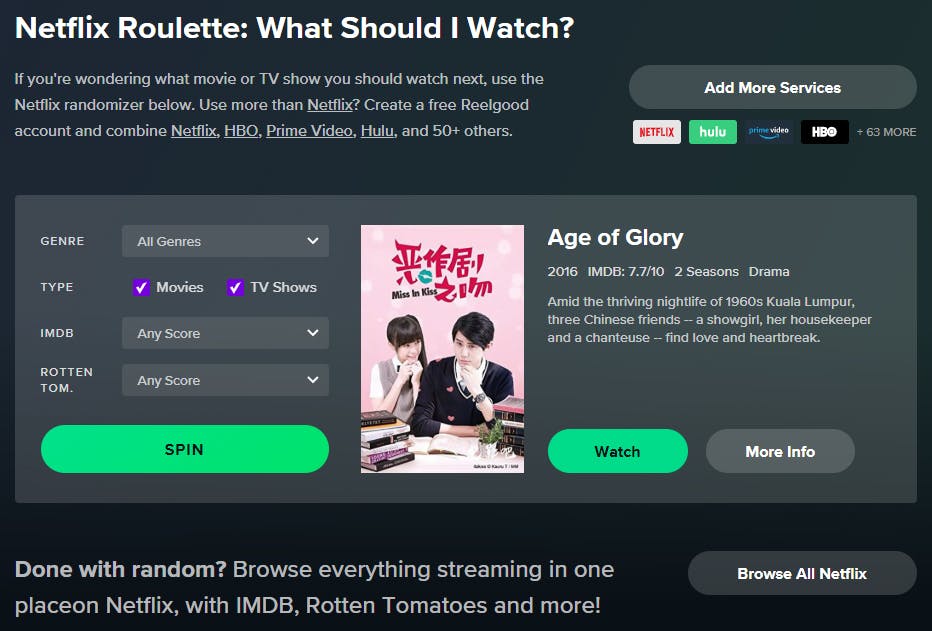This screenshot has height=631, width=932.
Task: Click the Prime Video service logo icon
Action: (769, 132)
